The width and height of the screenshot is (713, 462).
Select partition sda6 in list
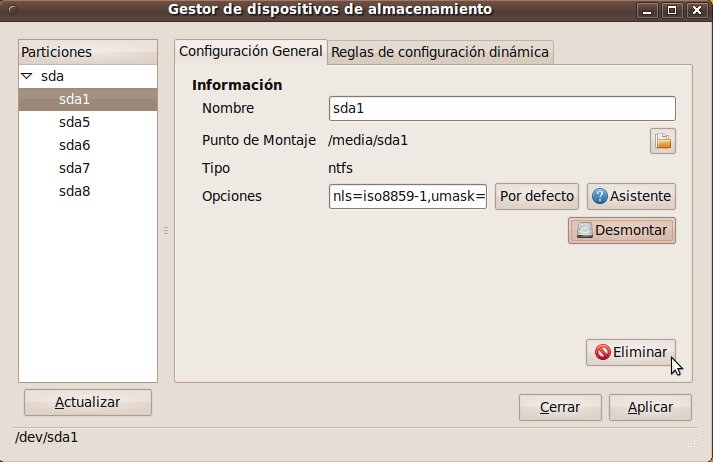(88, 145)
